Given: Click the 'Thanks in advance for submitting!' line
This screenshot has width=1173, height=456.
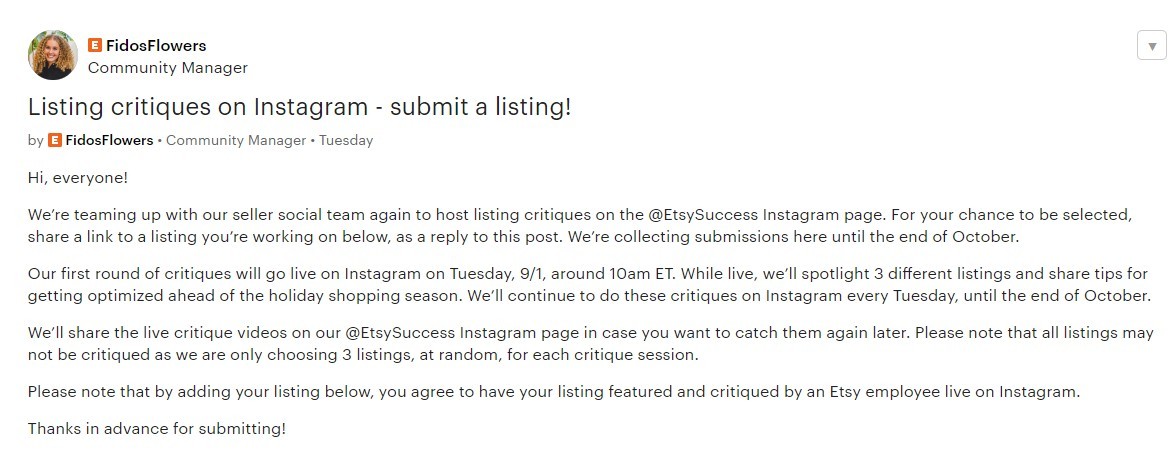Looking at the screenshot, I should (156, 428).
